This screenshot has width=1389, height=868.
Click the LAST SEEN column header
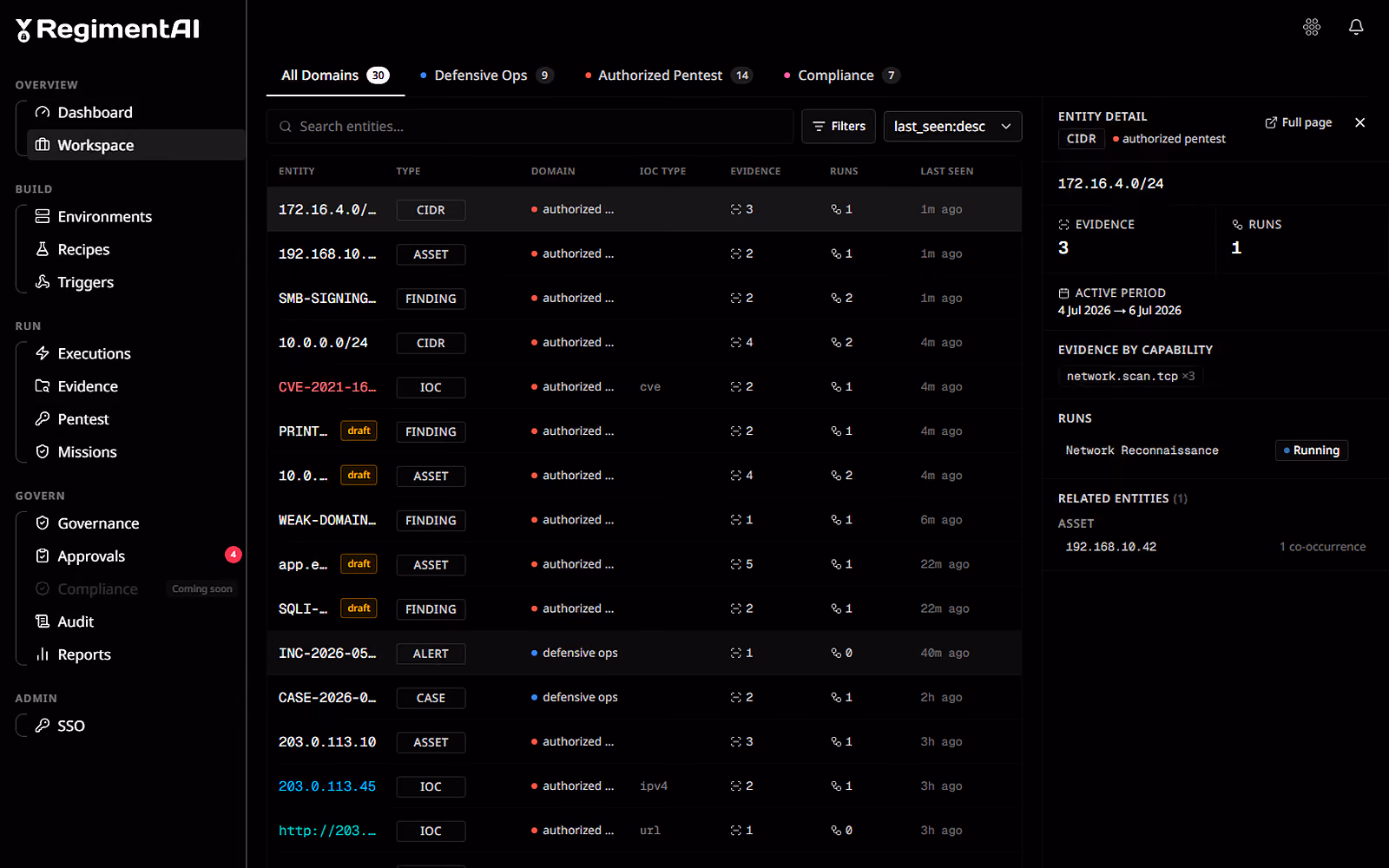click(946, 171)
